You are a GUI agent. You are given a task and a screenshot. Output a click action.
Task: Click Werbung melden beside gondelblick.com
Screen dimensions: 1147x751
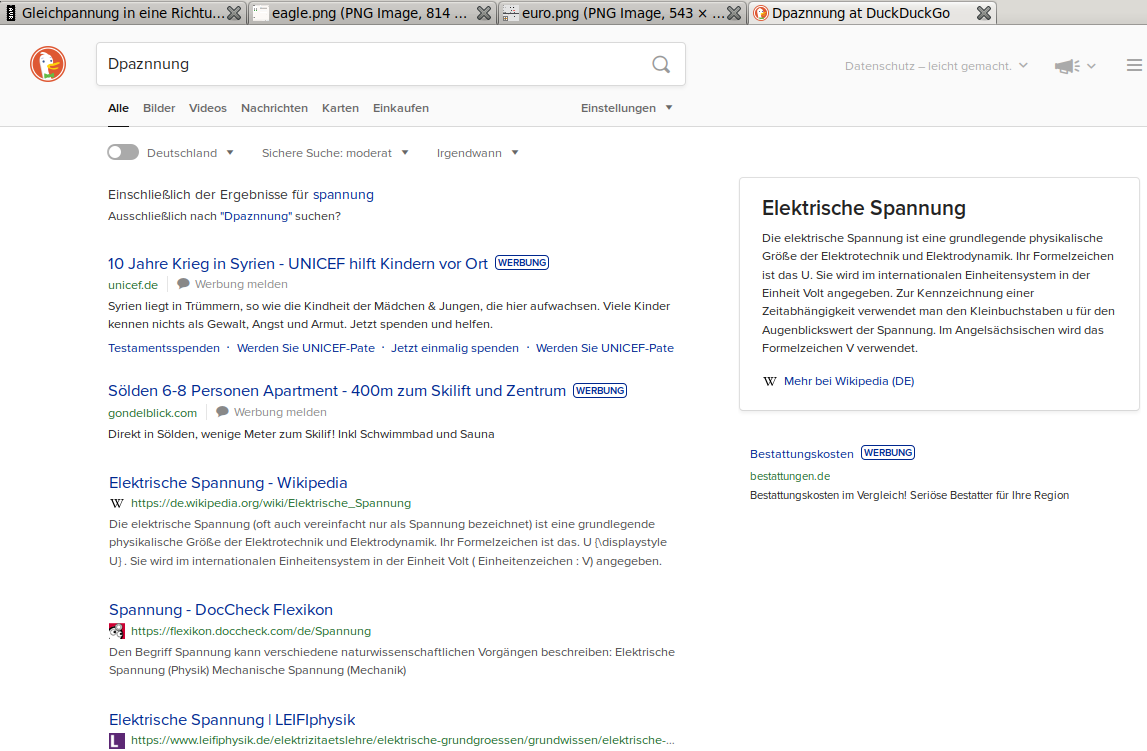tap(280, 412)
